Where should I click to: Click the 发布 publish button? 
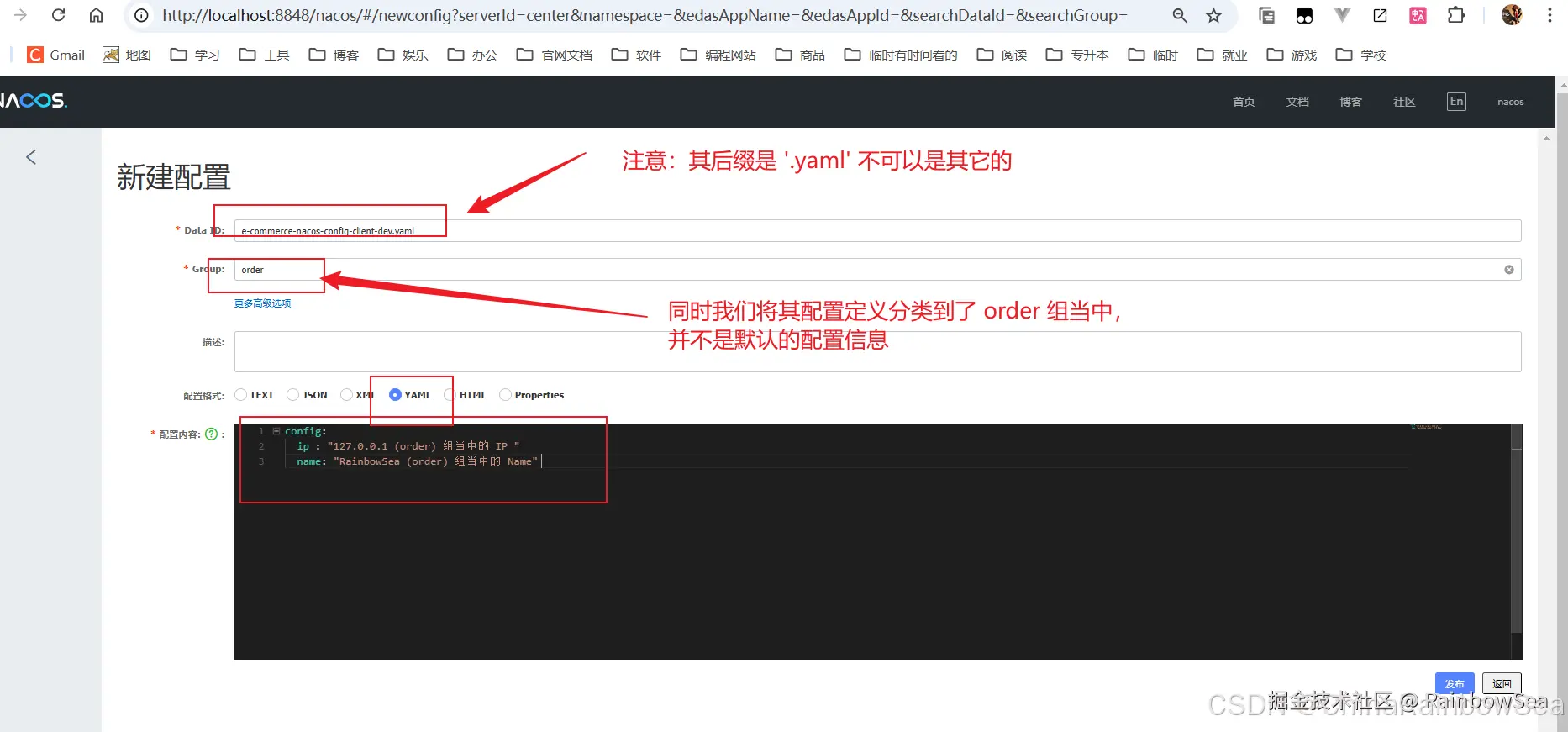pyautogui.click(x=1455, y=684)
